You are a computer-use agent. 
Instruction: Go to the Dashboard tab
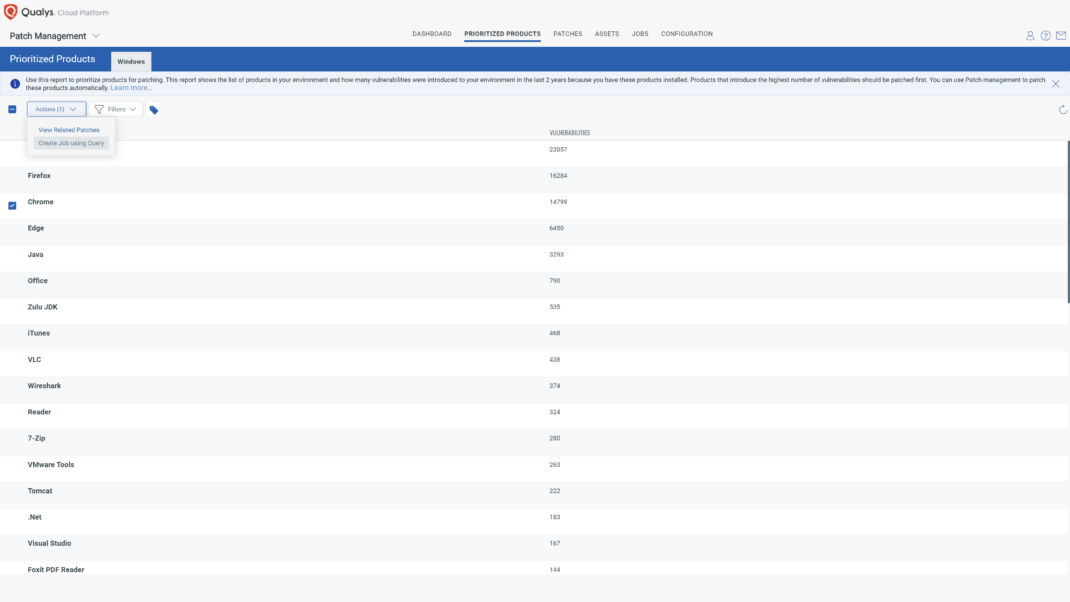click(431, 33)
